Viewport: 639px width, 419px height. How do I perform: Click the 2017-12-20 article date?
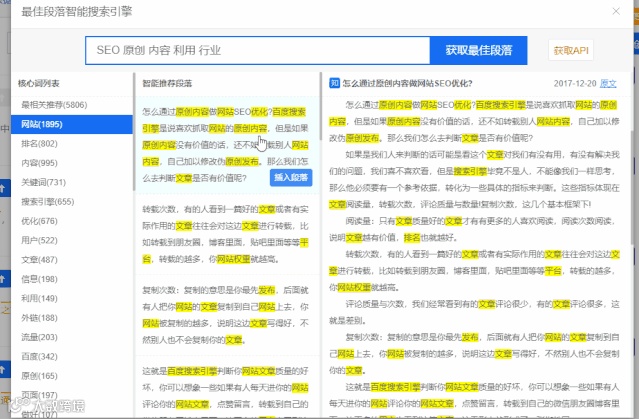coord(575,84)
